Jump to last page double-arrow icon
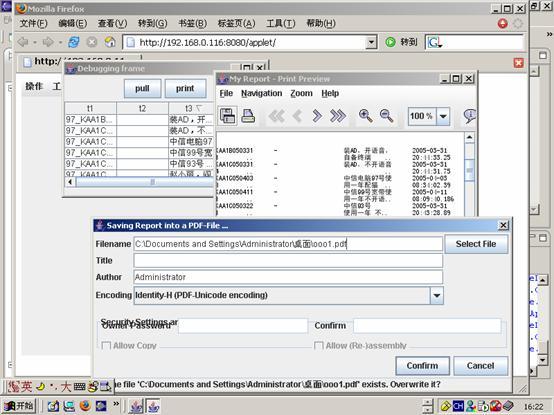The height and width of the screenshot is (415, 554). click(337, 115)
